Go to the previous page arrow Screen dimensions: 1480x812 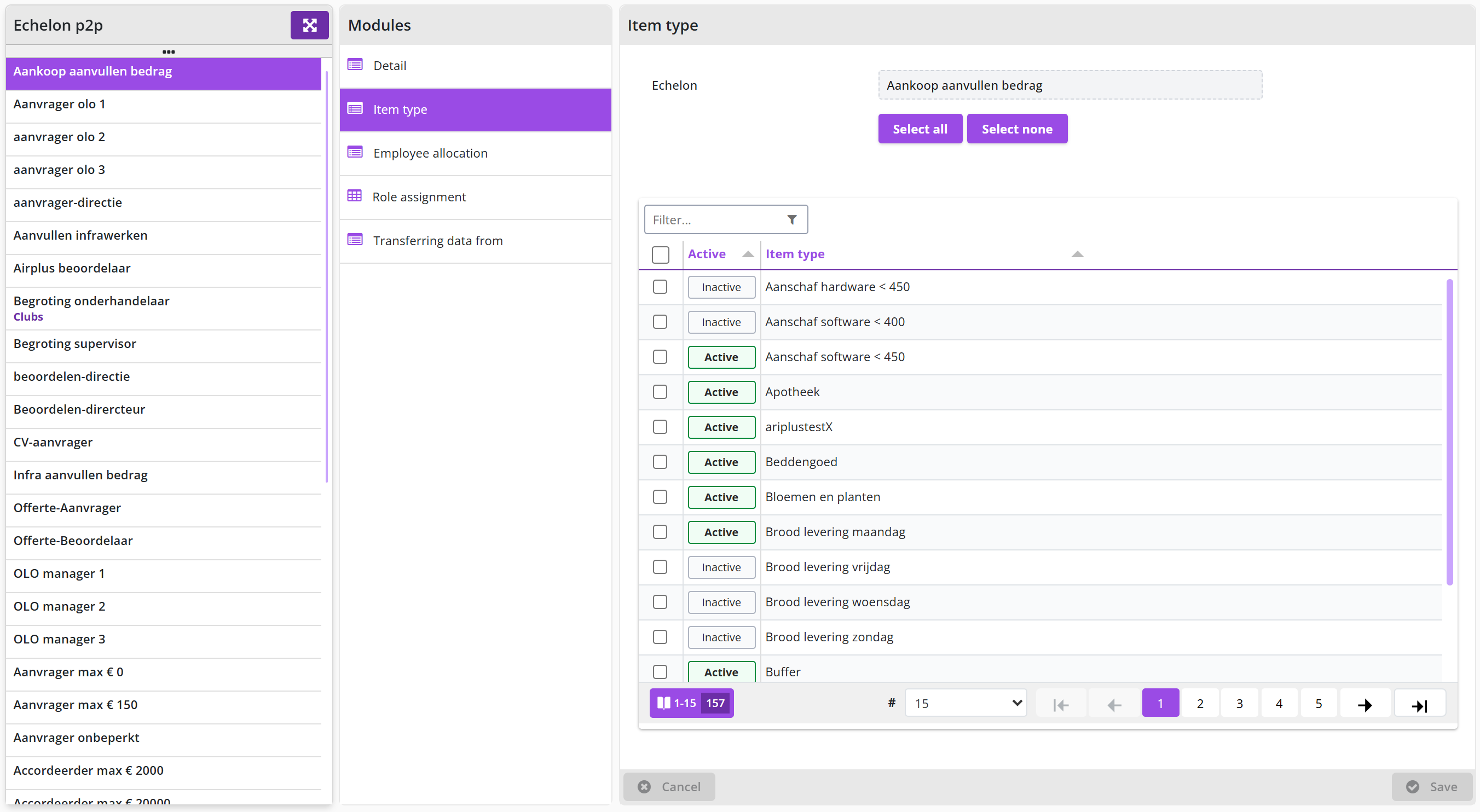(x=1113, y=704)
